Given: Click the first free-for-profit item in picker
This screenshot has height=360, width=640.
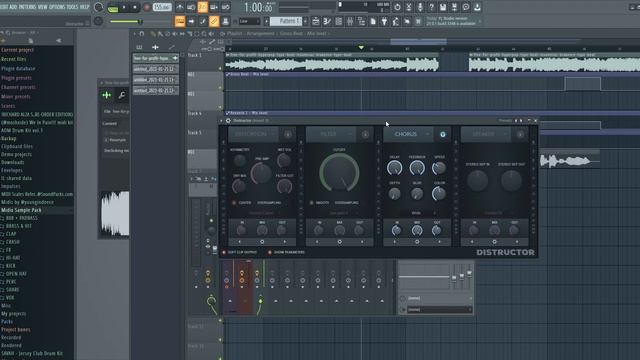Looking at the screenshot, I should 156,58.
